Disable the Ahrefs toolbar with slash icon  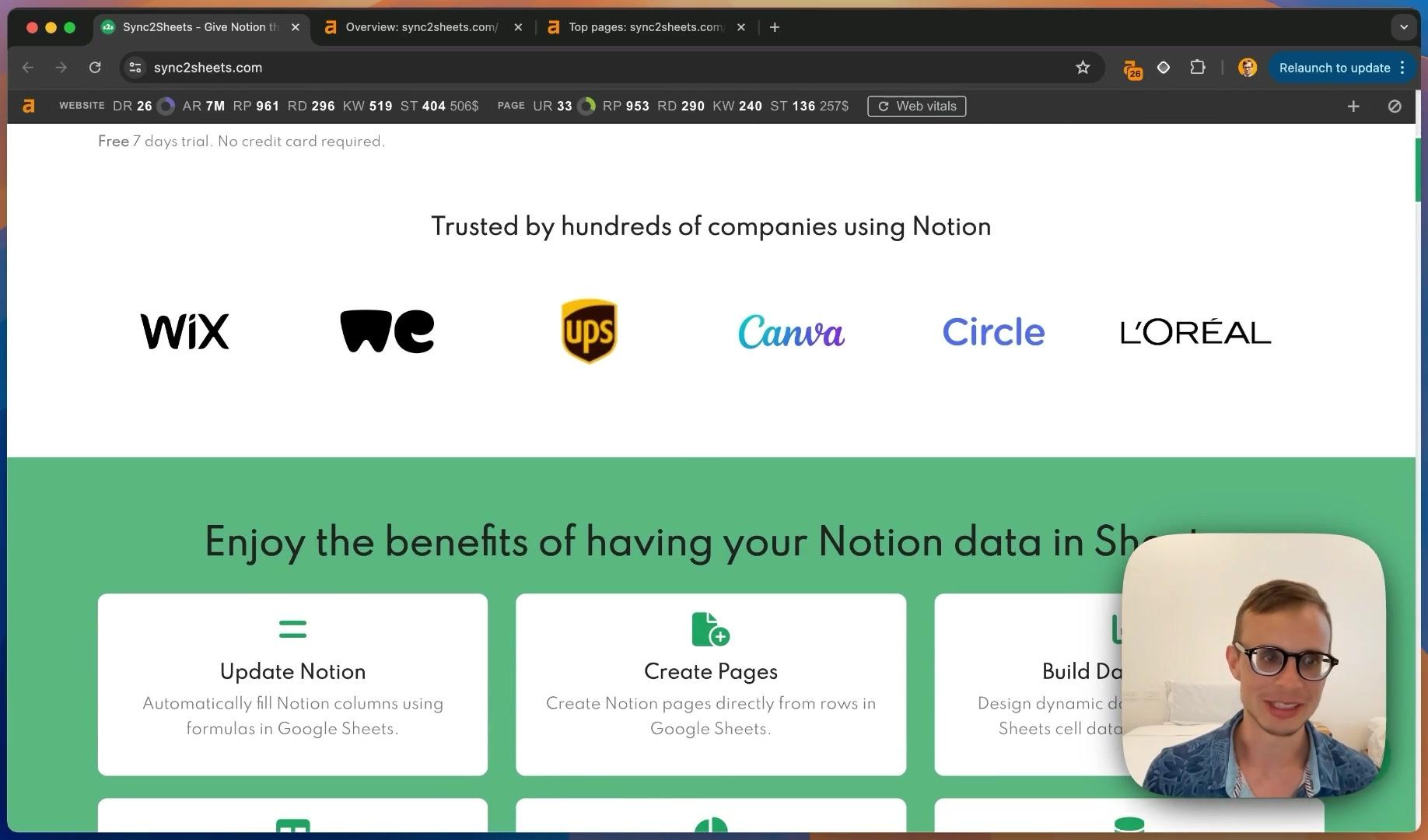[x=1395, y=106]
